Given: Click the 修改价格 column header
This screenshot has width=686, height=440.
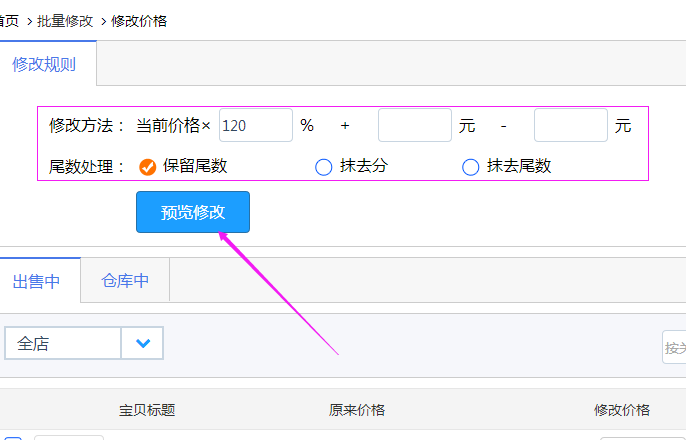Looking at the screenshot, I should 621,410.
